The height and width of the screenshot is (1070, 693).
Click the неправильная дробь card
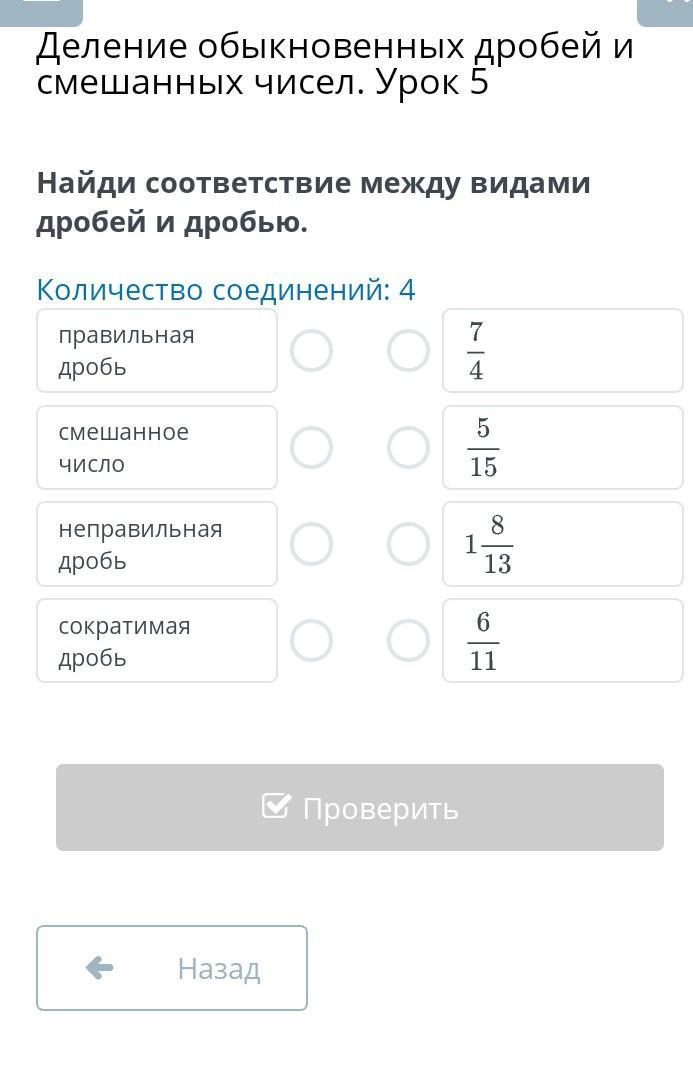coord(157,544)
